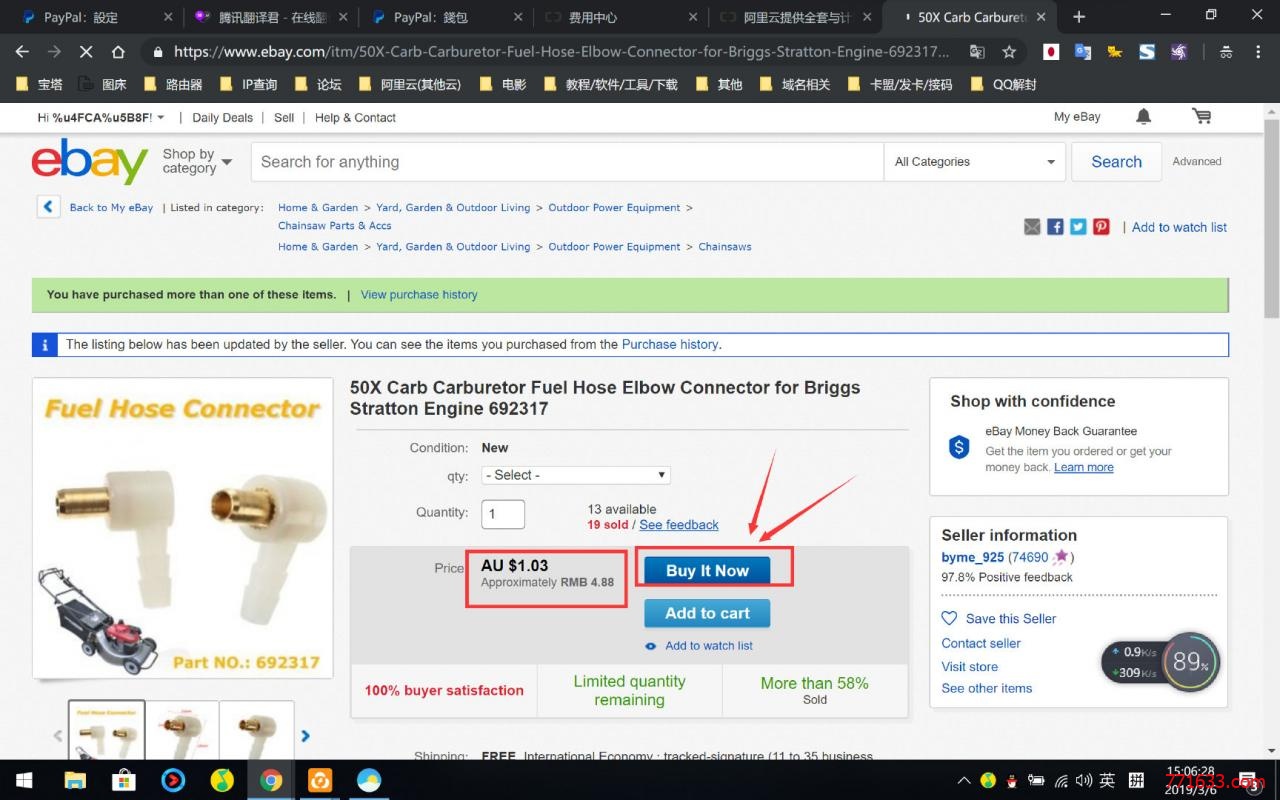Click the Buy It Now button
The image size is (1280, 800).
tap(707, 570)
